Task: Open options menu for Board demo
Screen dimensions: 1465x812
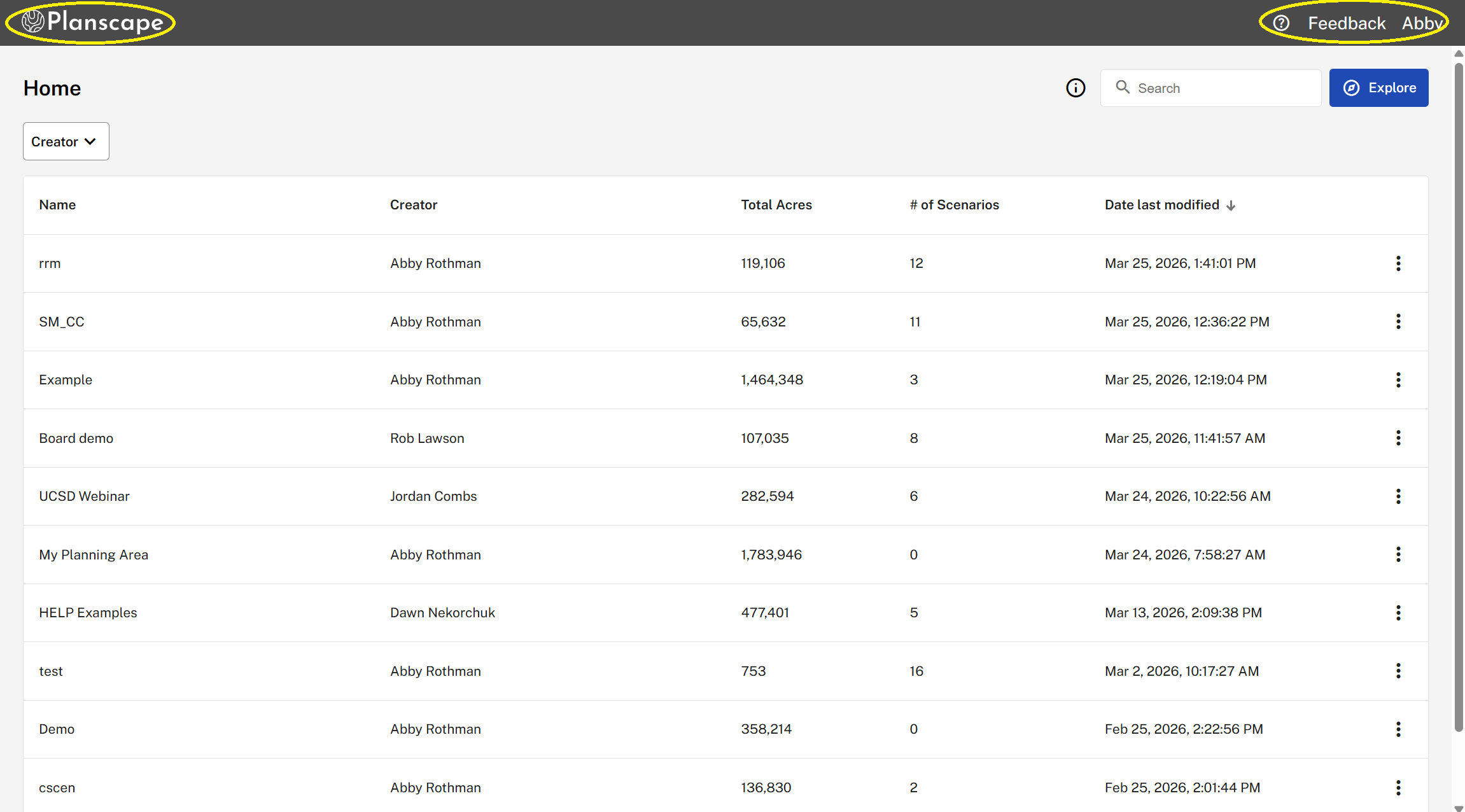Action: click(1398, 438)
